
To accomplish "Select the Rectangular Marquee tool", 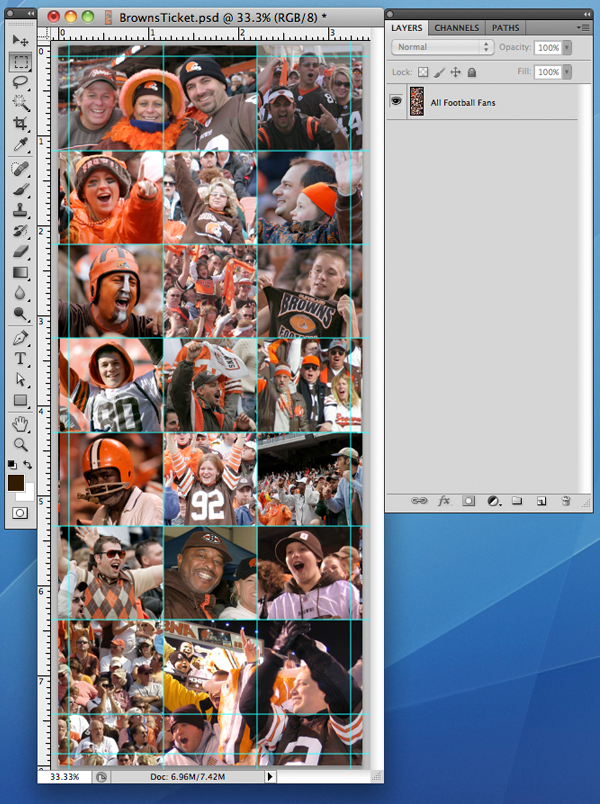I will pyautogui.click(x=21, y=62).
